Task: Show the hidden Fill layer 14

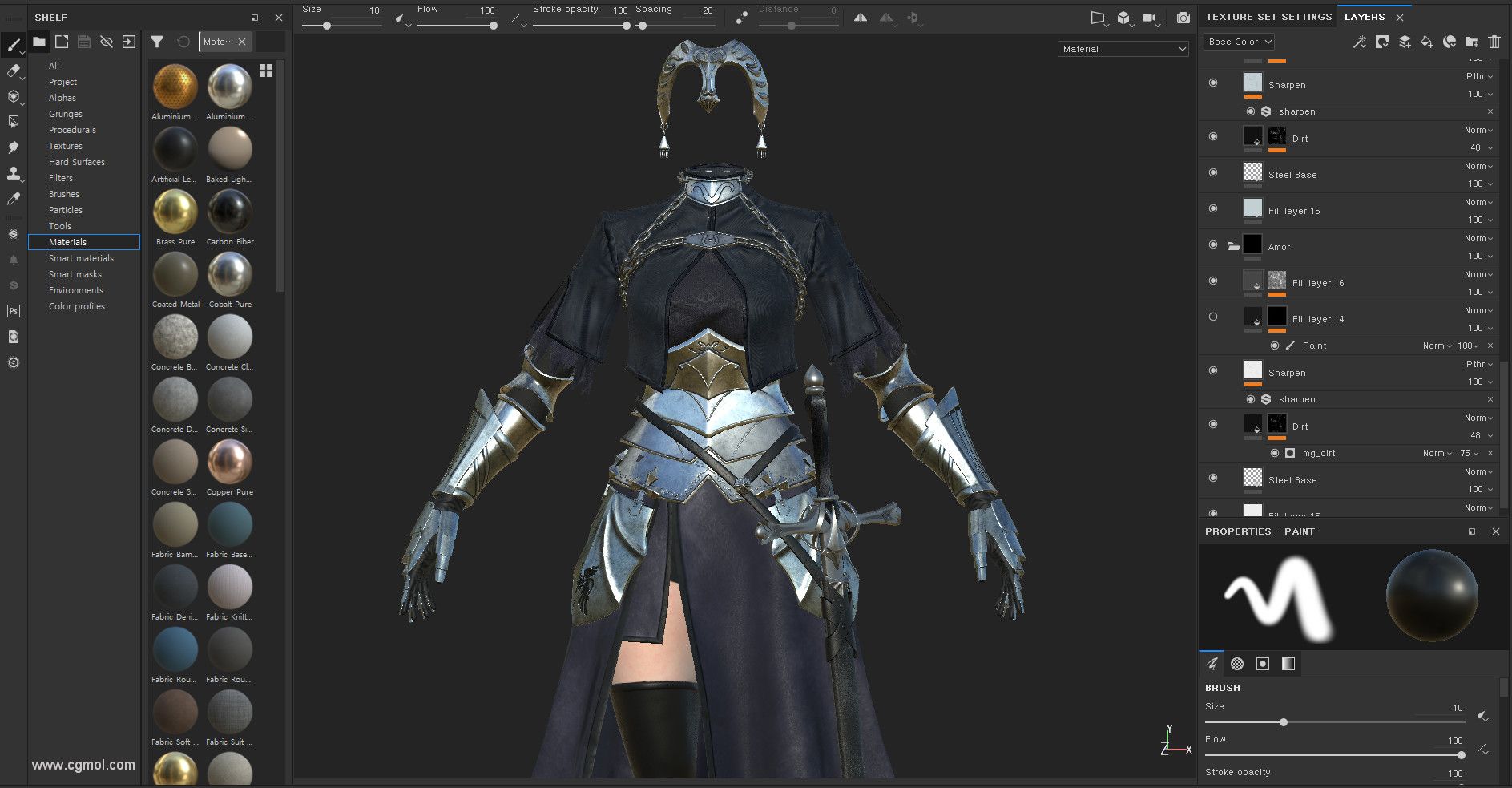Action: point(1213,317)
